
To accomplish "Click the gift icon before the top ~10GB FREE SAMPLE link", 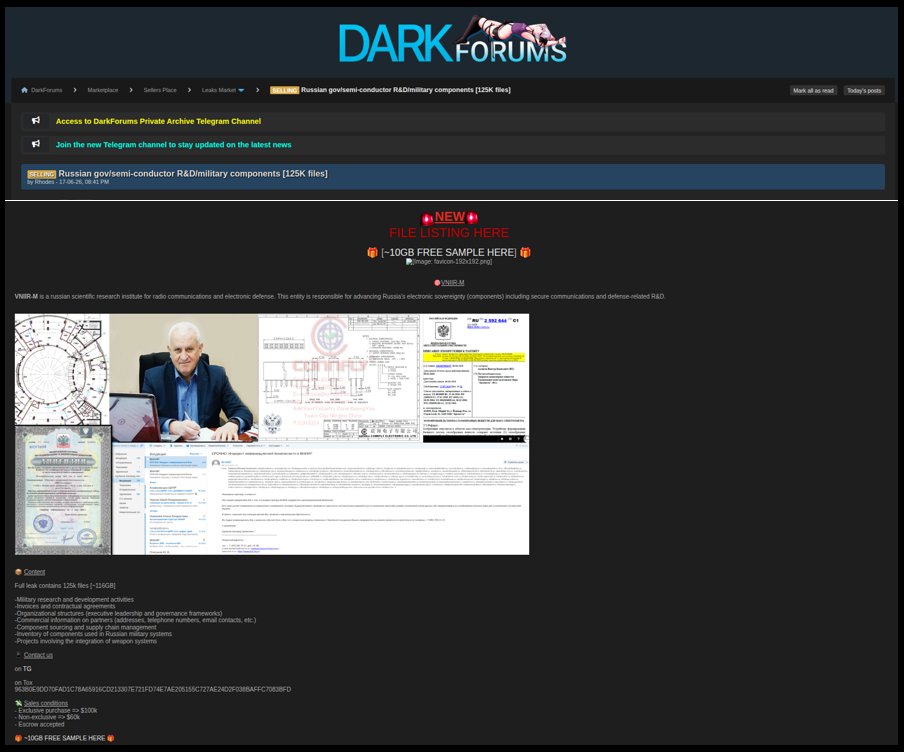I will [x=372, y=252].
